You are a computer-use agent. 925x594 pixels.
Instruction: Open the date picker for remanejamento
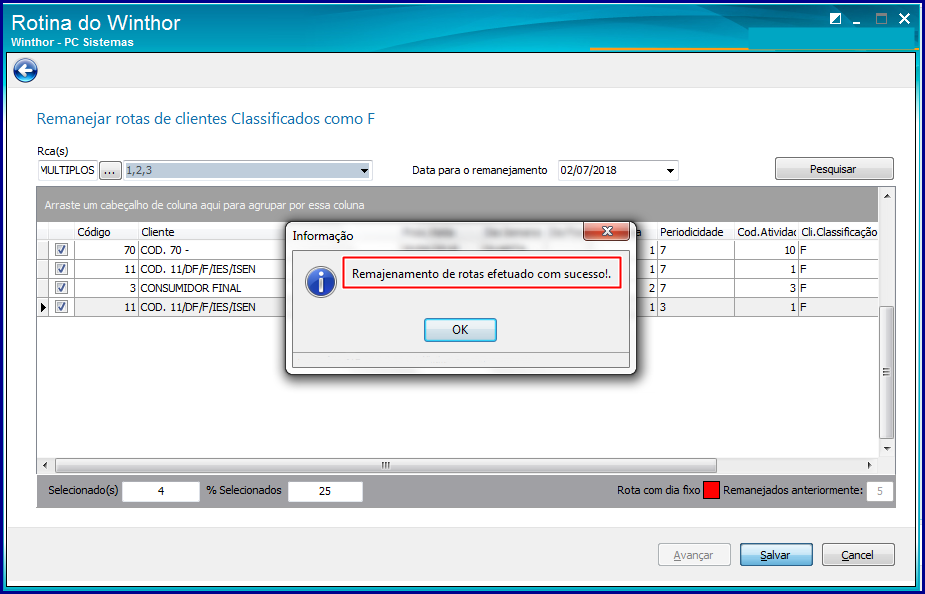(670, 170)
